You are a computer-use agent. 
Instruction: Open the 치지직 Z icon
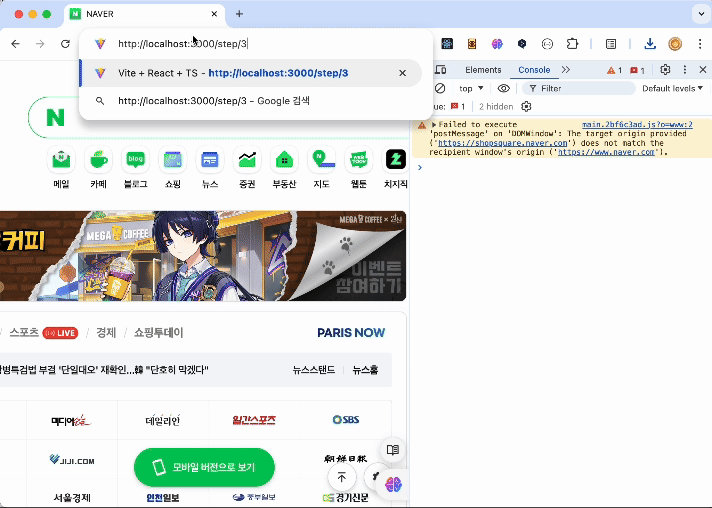point(396,160)
